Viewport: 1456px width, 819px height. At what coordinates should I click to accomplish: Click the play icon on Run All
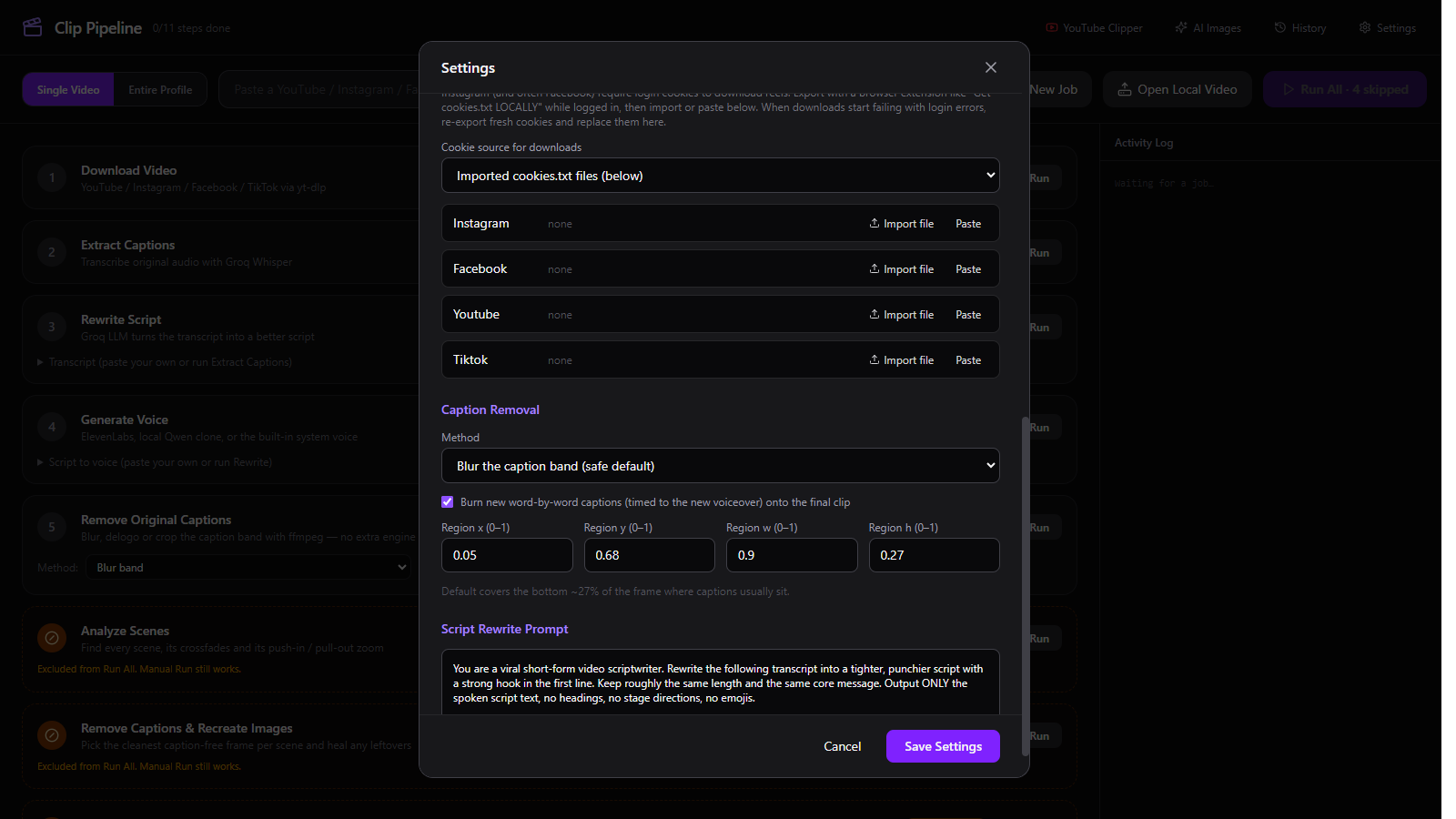1289,89
